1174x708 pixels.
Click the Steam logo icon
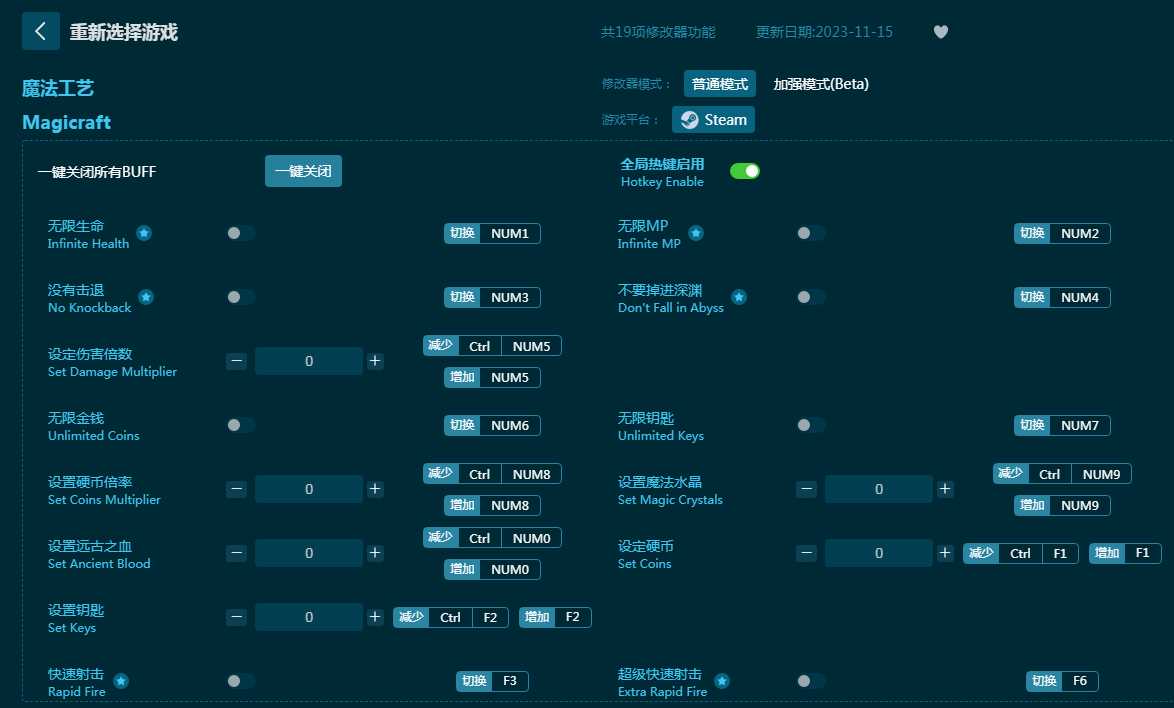[x=690, y=120]
